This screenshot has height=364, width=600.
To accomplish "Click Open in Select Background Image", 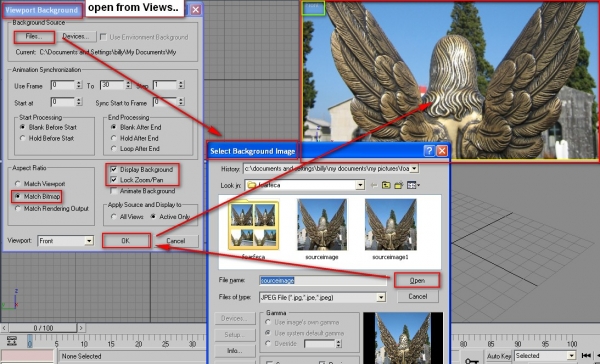I will (417, 281).
